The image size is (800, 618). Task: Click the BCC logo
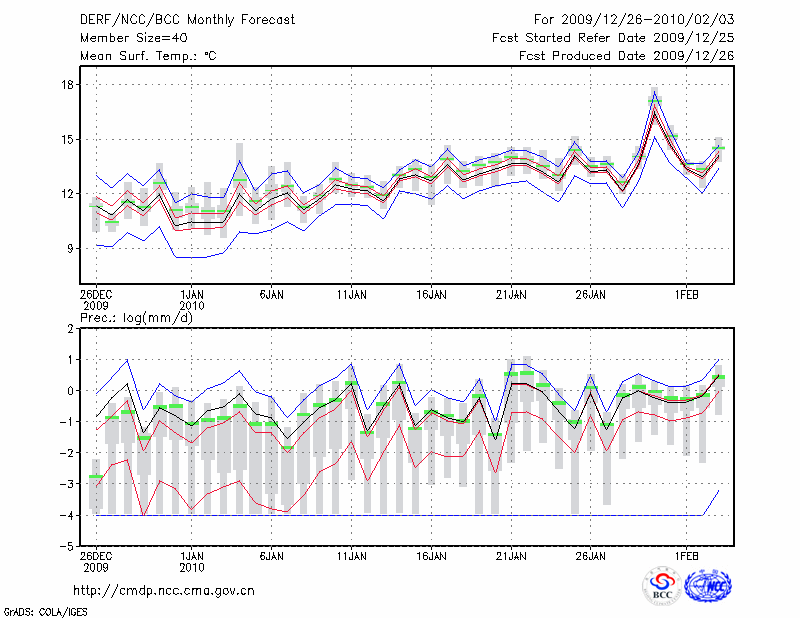(662, 587)
